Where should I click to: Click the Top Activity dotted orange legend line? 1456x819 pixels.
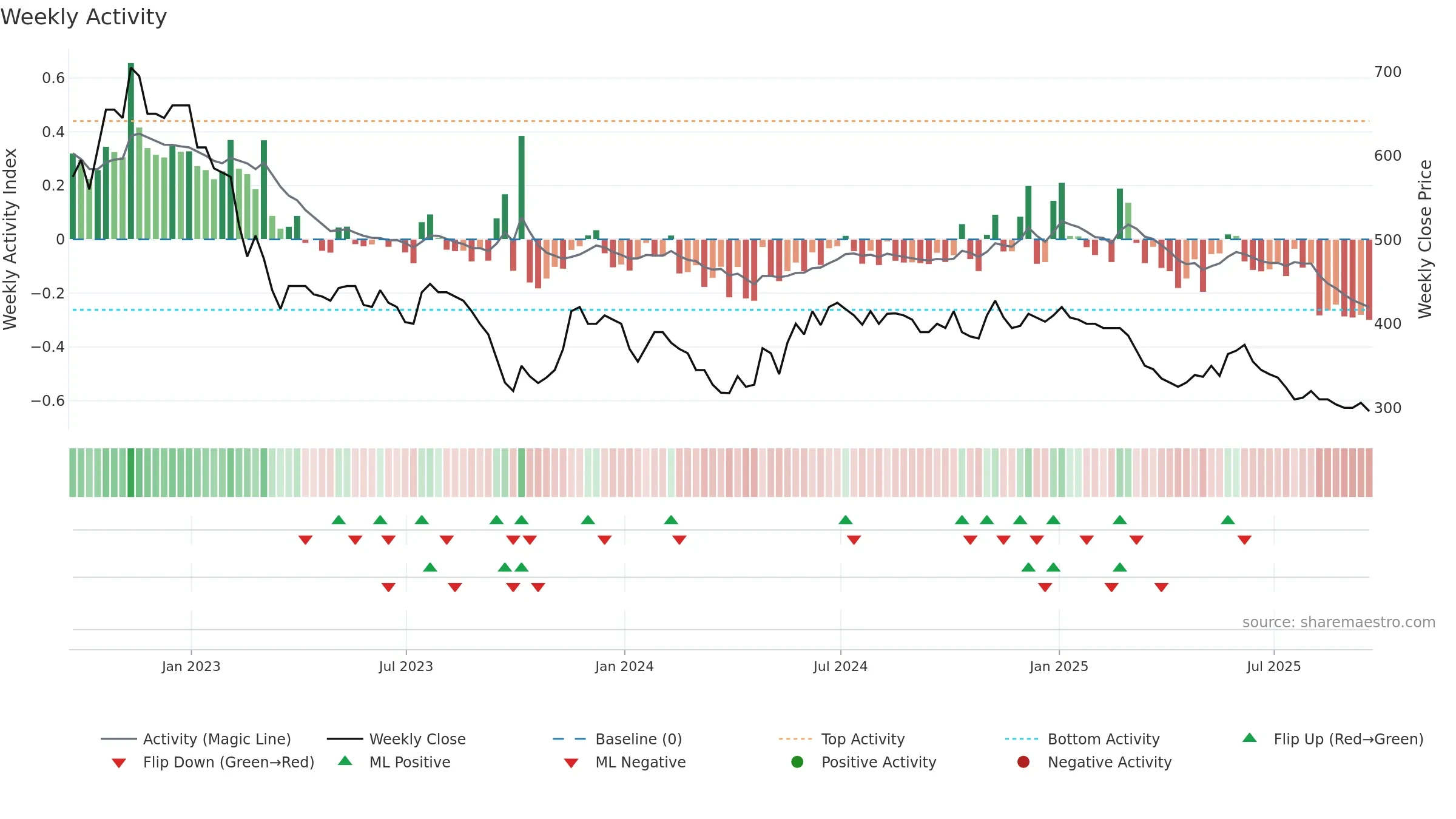coord(795,739)
